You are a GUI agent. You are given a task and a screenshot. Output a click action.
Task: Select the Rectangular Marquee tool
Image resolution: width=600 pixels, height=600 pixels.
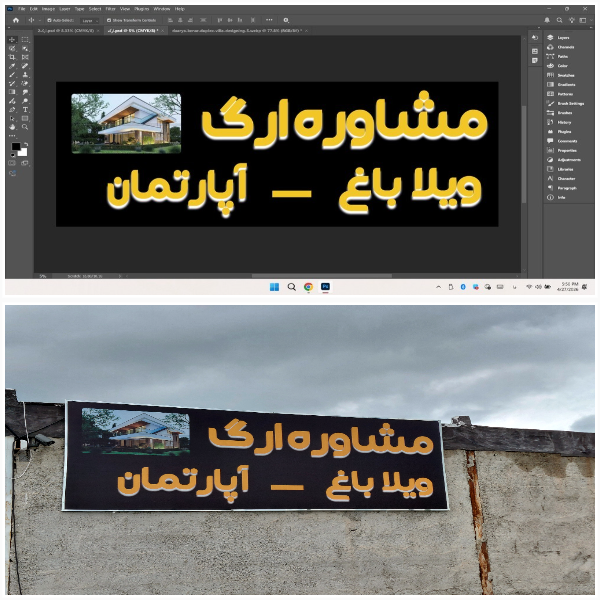coord(25,40)
